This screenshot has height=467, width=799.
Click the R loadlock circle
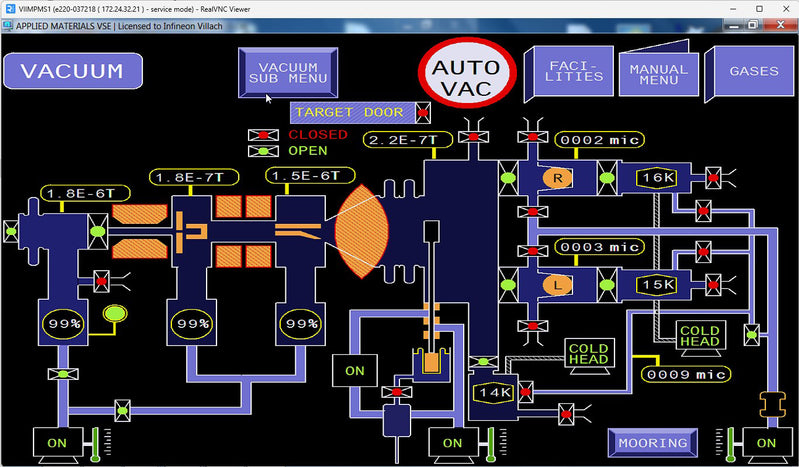coord(557,178)
